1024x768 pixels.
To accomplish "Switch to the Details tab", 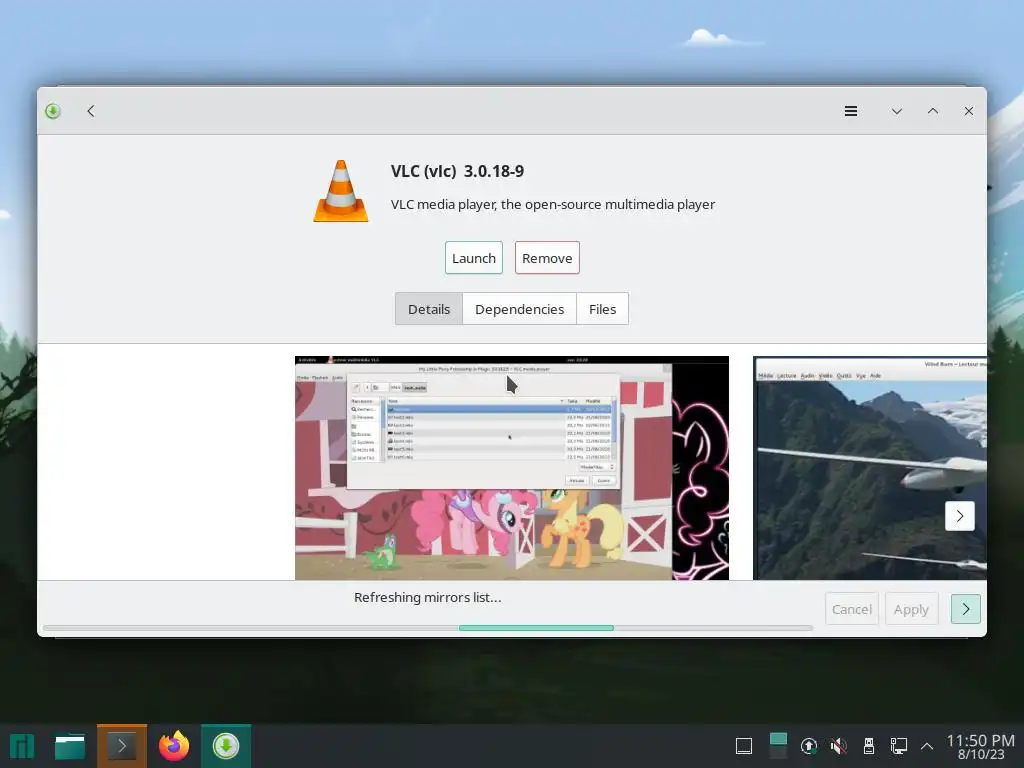I will [x=428, y=309].
